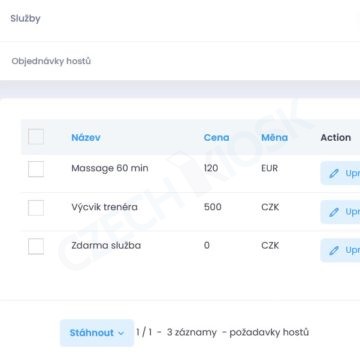The image size is (360, 360).
Task: Check the Massage 60 min row checkbox
Action: (x=36, y=169)
